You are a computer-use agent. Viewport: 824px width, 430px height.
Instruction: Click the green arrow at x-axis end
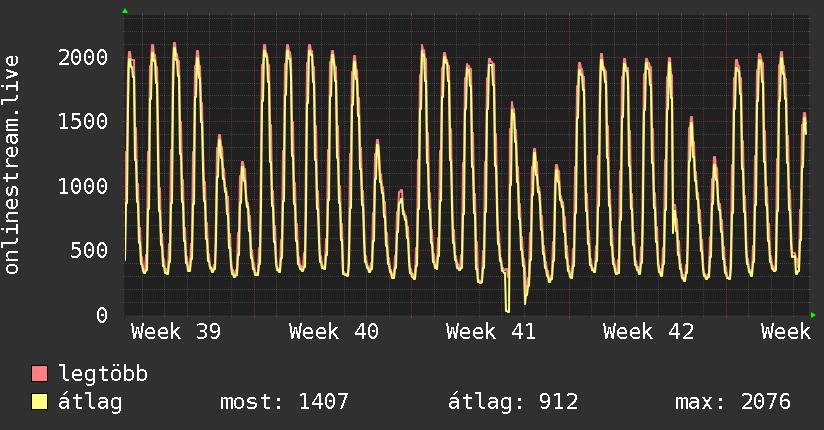813,315
